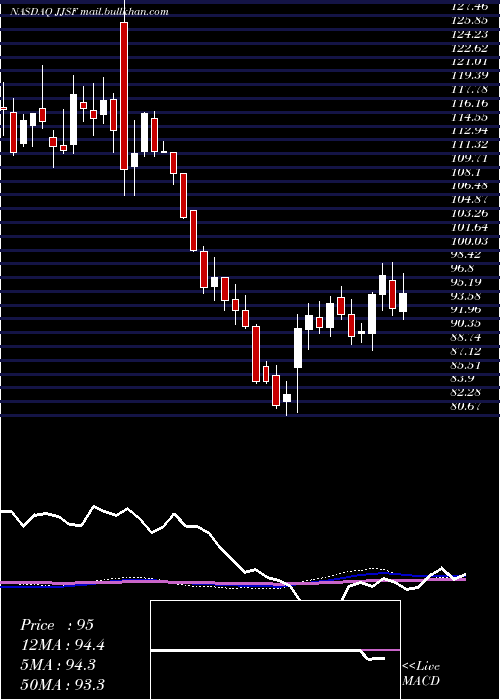
Task: Click the <<Live MACD label
Action: (421, 674)
